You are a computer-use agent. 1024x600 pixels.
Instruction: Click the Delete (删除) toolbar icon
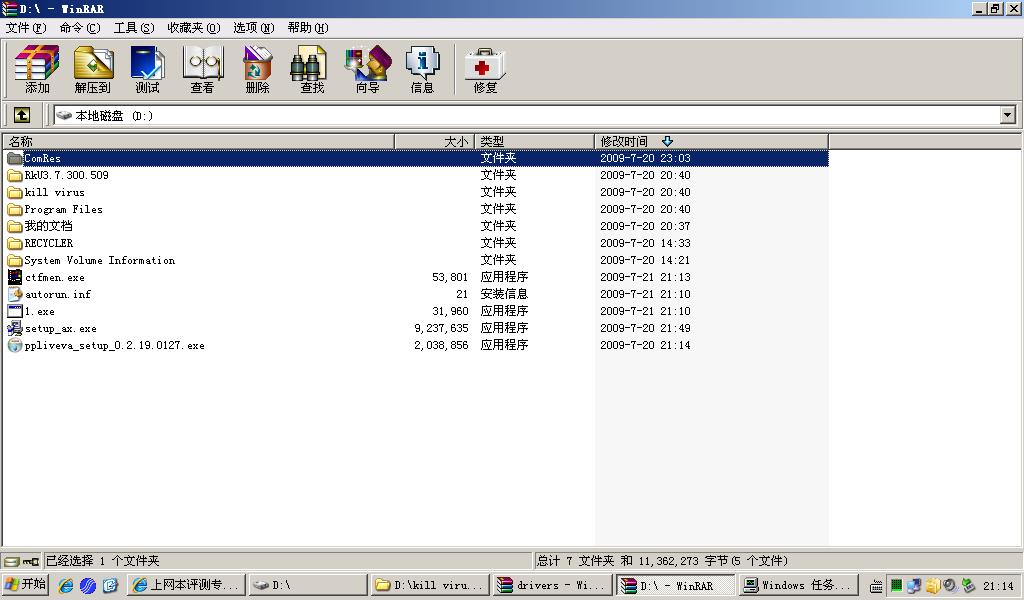pyautogui.click(x=257, y=69)
